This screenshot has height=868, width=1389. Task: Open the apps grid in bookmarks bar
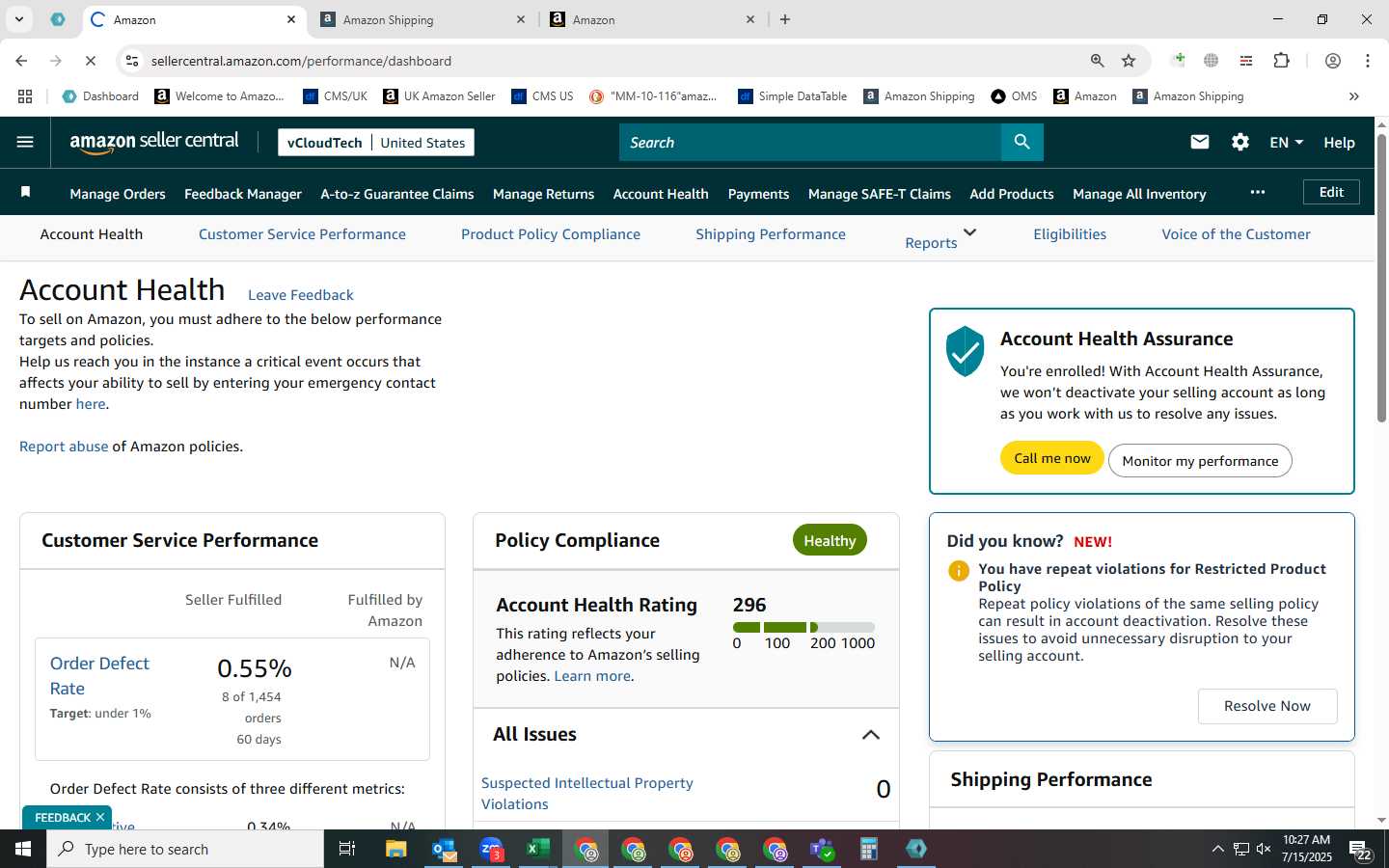pos(25,96)
